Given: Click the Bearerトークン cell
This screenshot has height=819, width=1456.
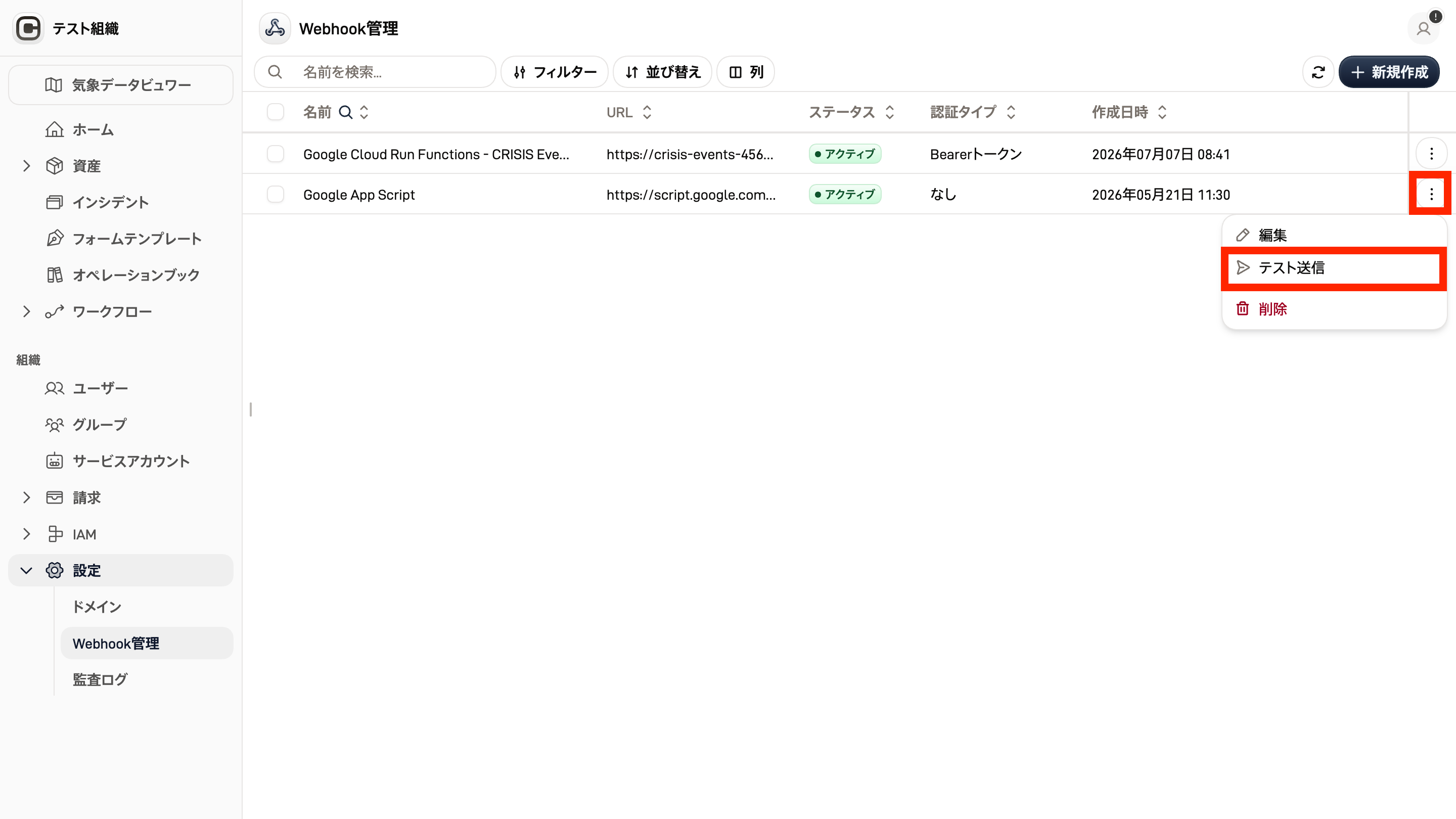Looking at the screenshot, I should pyautogui.click(x=976, y=154).
